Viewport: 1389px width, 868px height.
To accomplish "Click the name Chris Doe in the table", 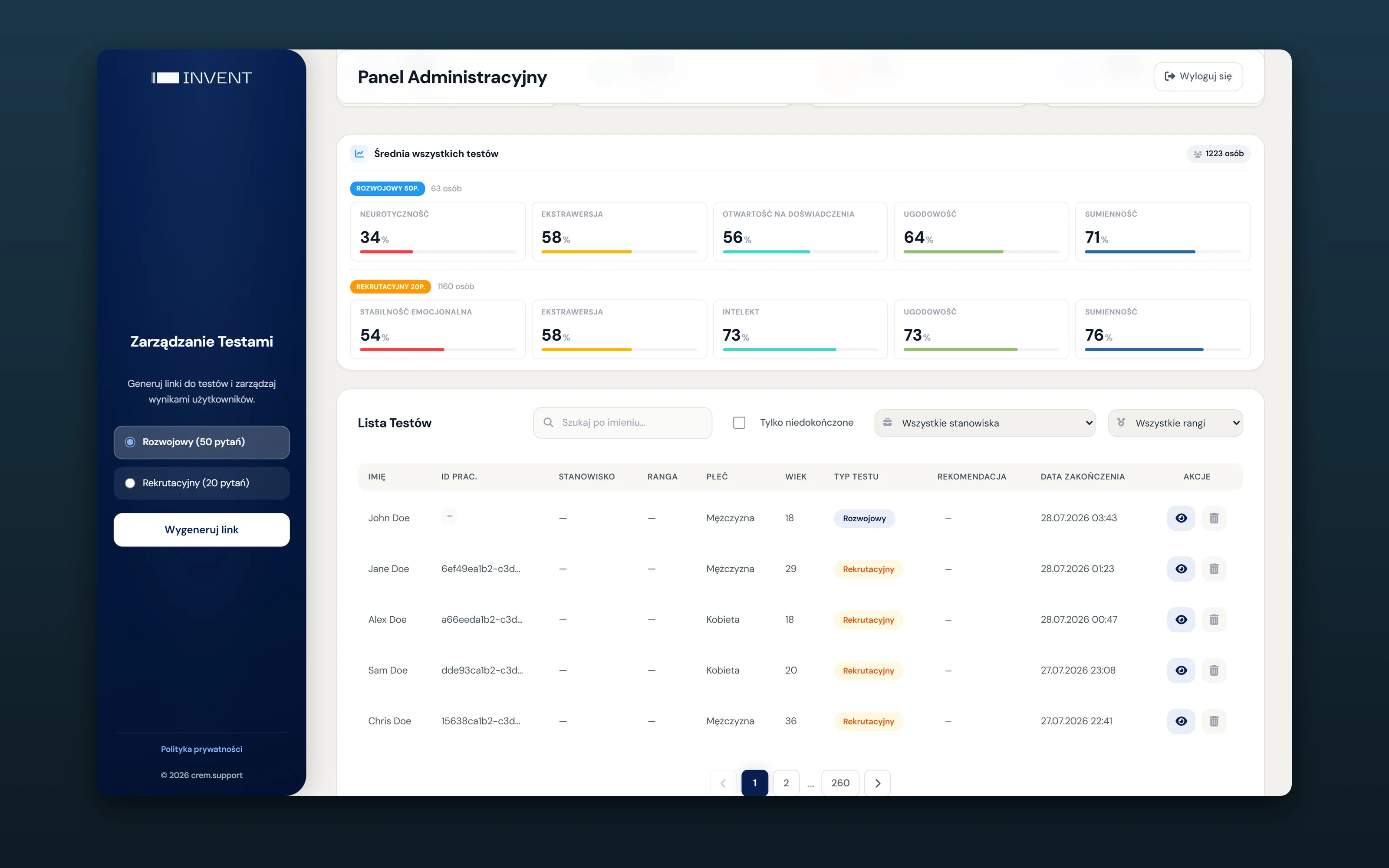I will tap(389, 721).
